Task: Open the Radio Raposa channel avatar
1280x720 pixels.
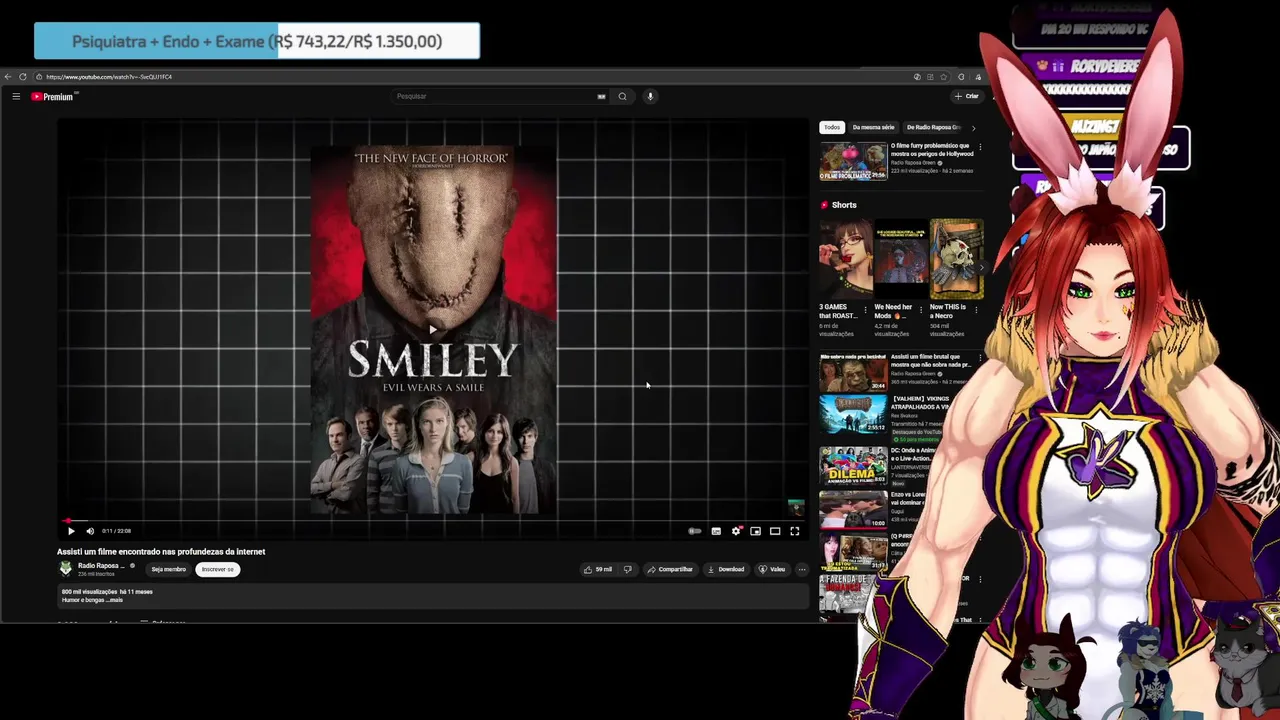Action: [x=66, y=569]
